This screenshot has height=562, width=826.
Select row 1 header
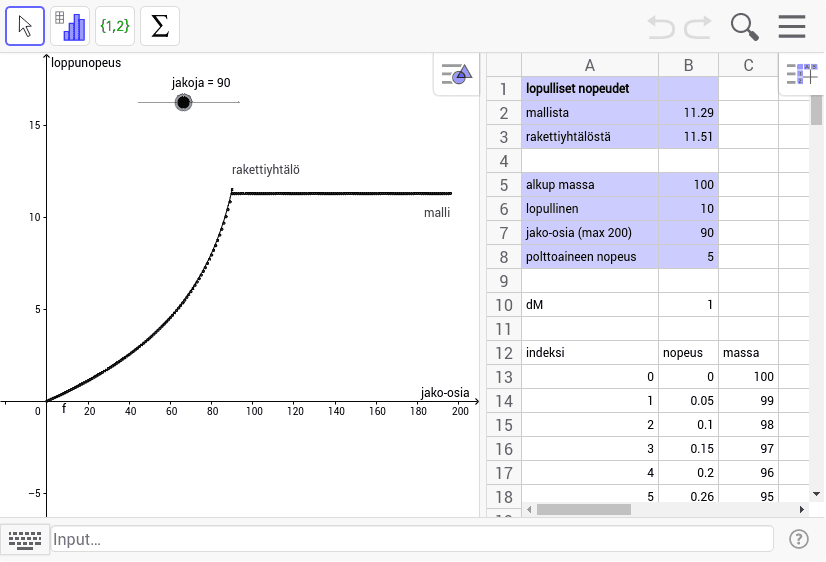pos(504,89)
